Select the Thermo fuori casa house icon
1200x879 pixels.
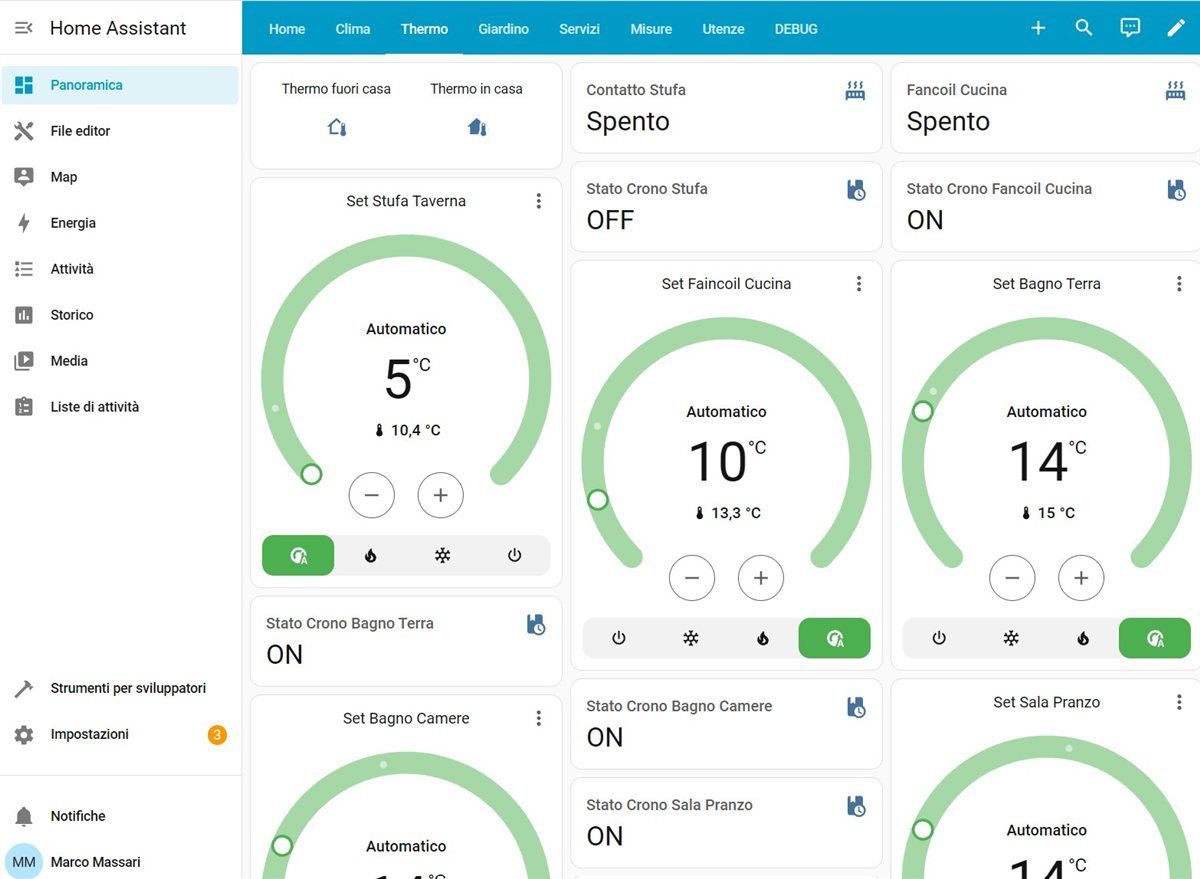[x=336, y=127]
